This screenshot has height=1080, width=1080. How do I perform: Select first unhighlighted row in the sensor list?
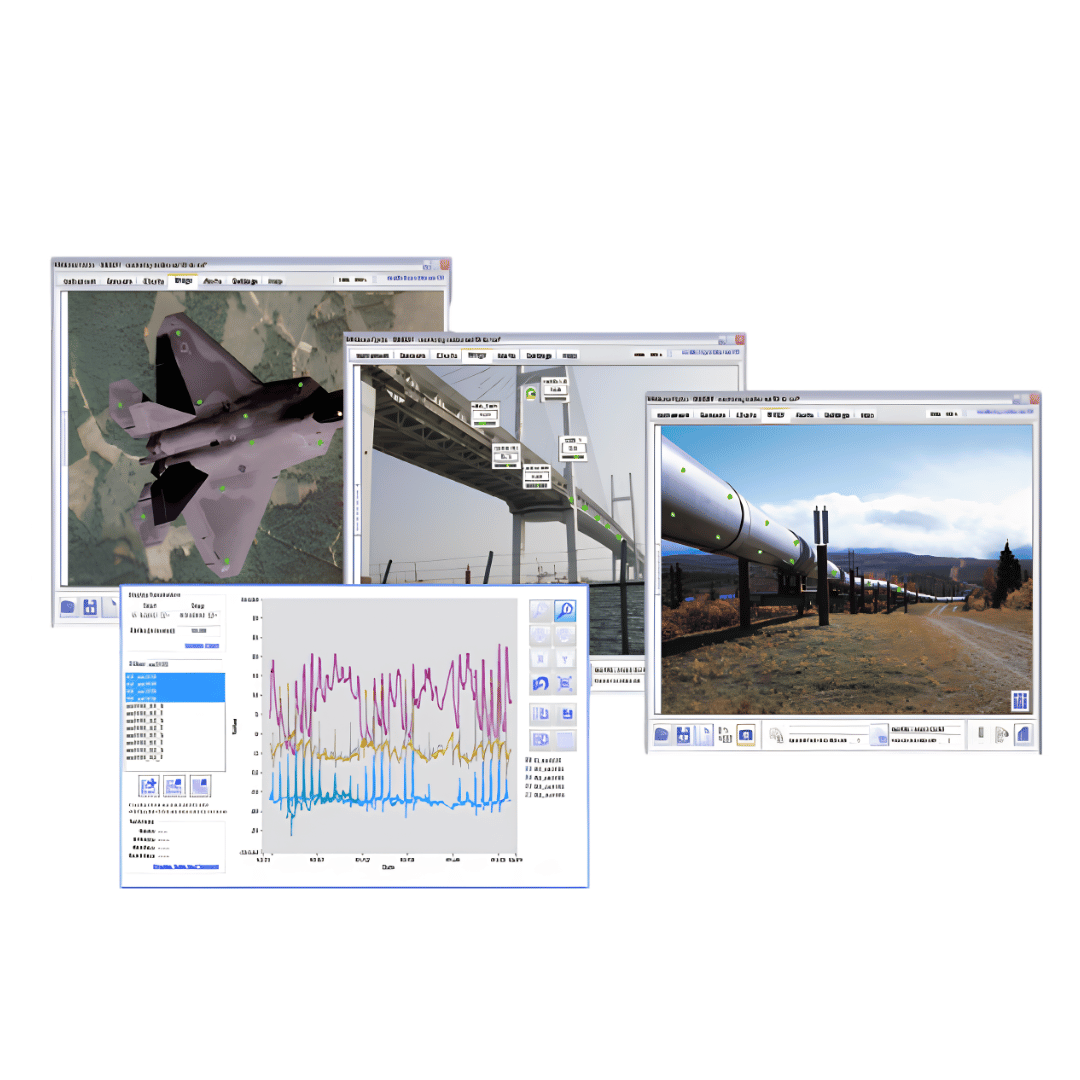[x=175, y=706]
